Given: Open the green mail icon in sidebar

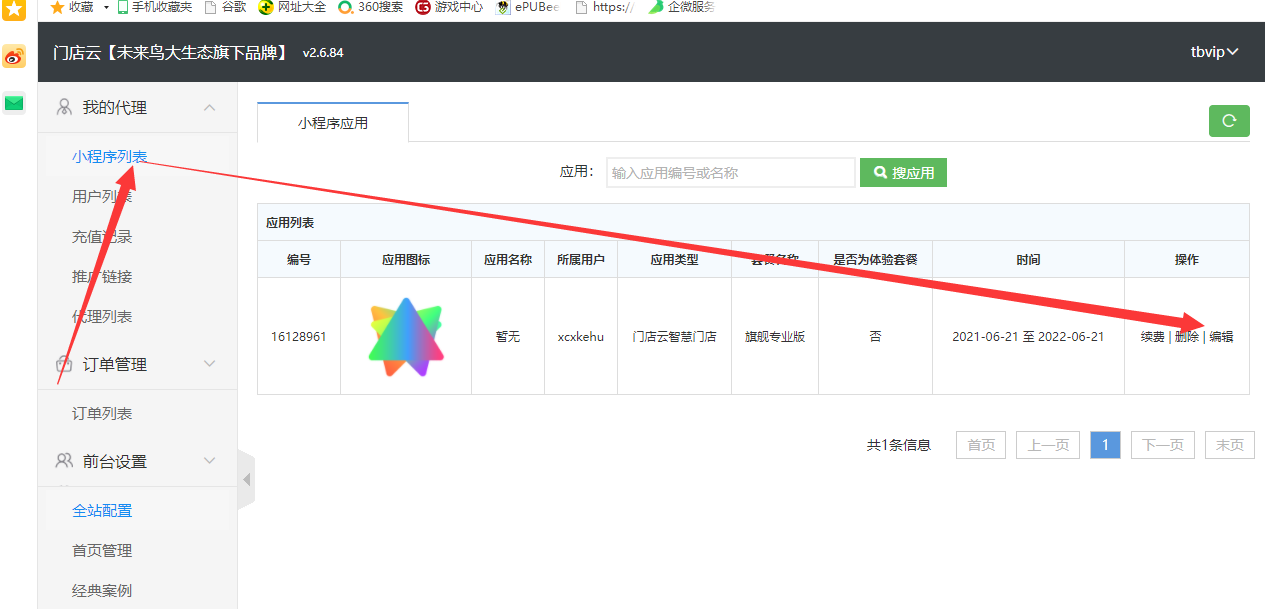Looking at the screenshot, I should (14, 103).
